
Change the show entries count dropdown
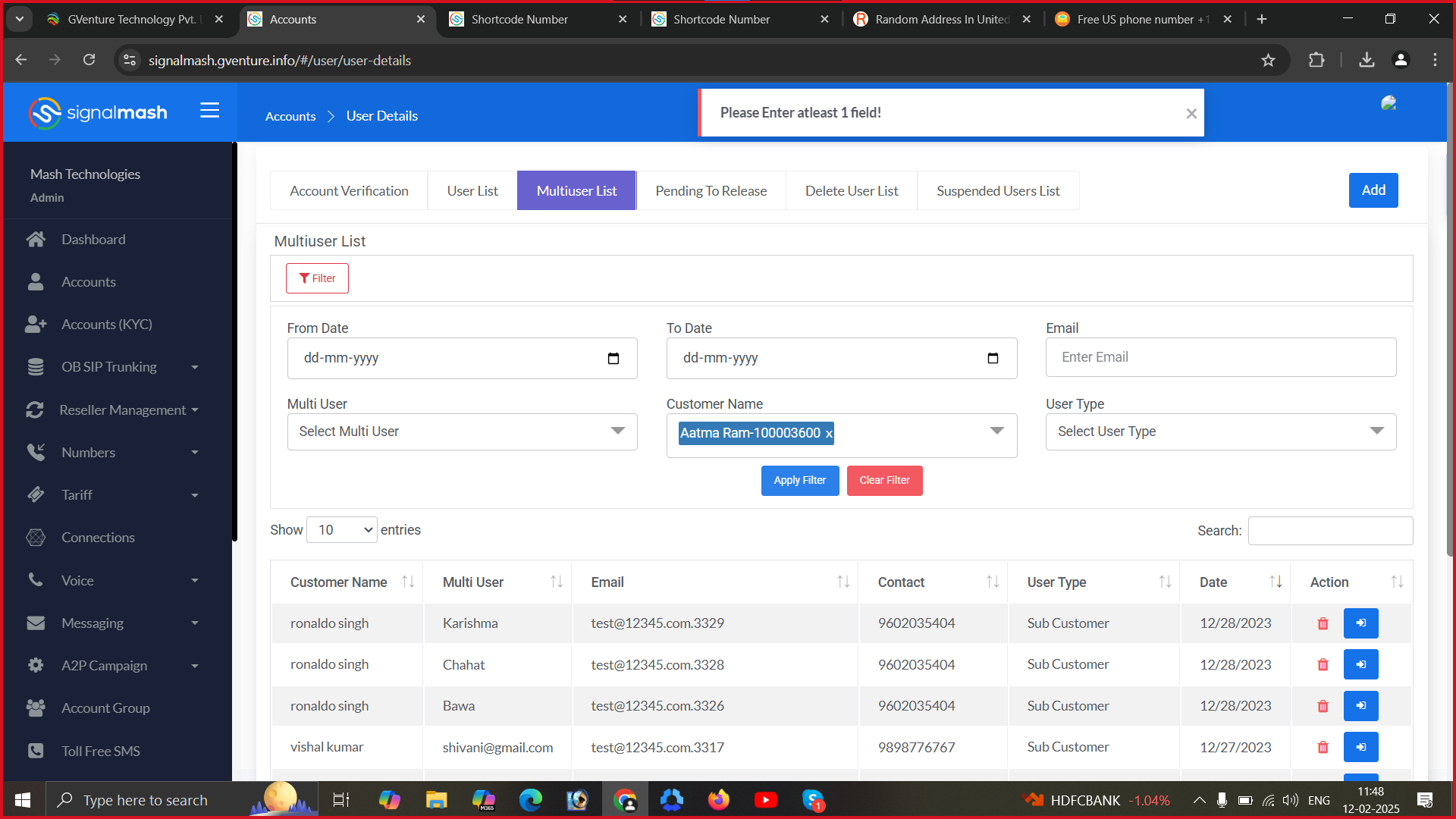342,530
